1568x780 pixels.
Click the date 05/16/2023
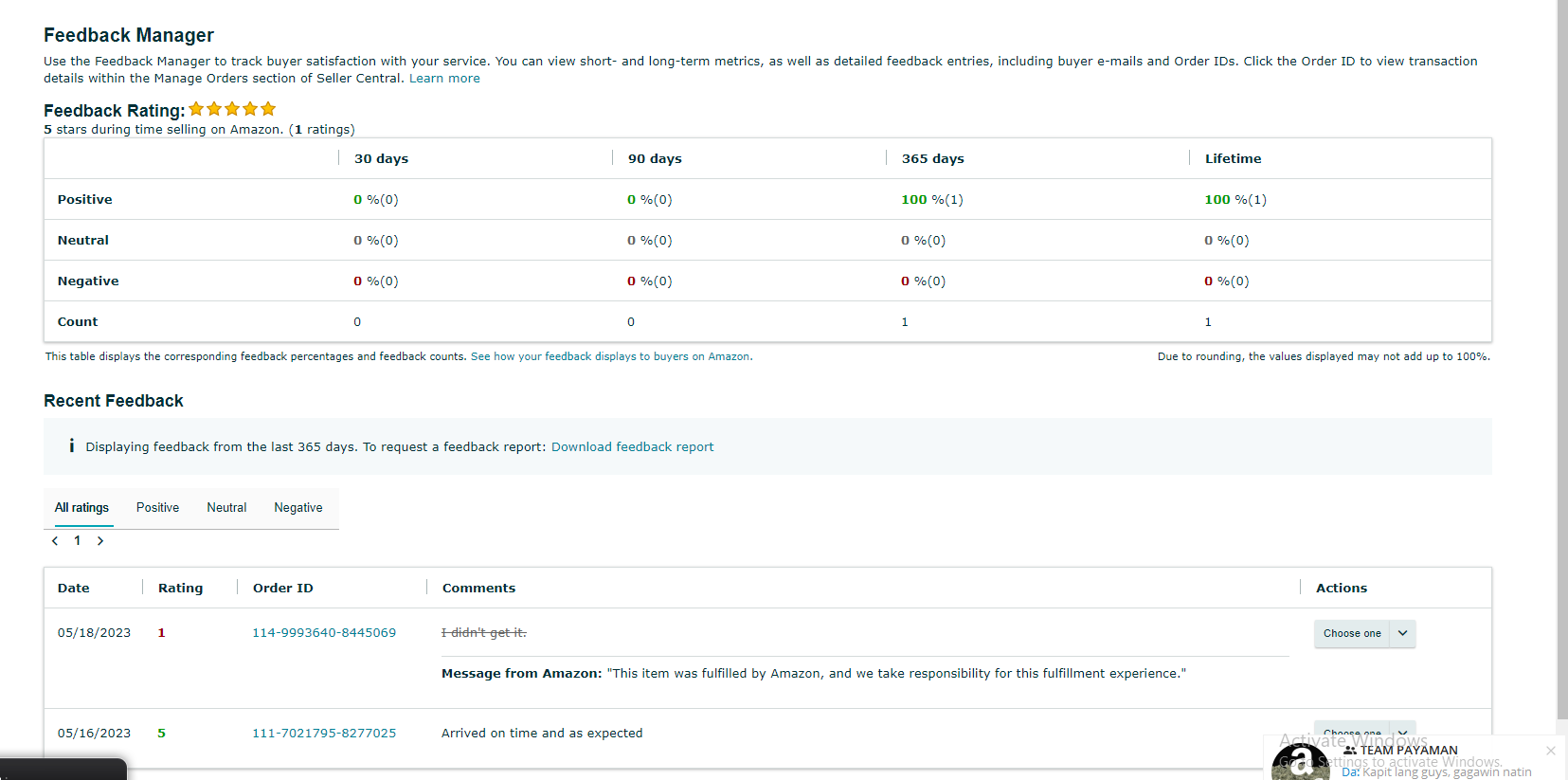pos(94,733)
